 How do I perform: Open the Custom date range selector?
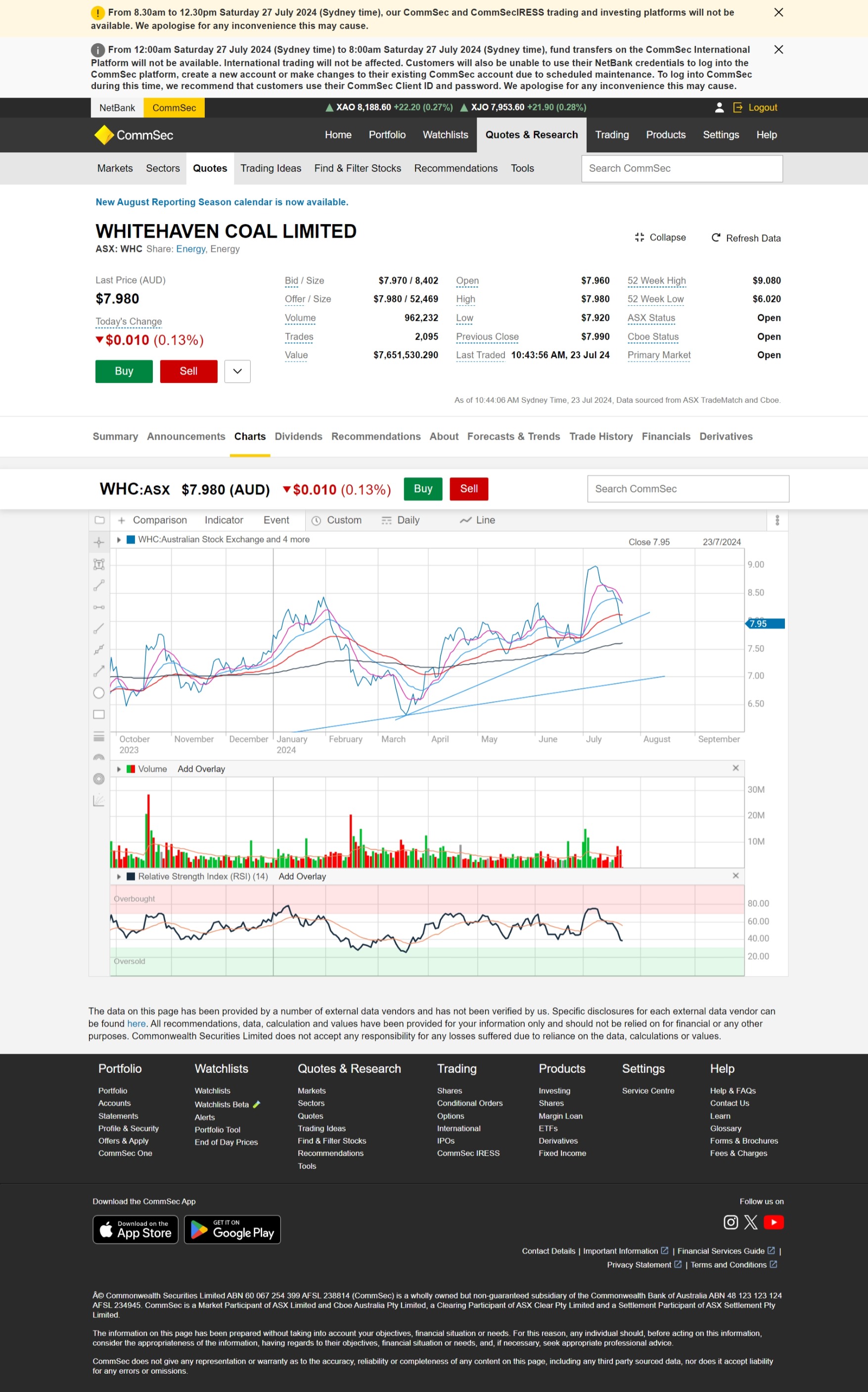click(336, 520)
